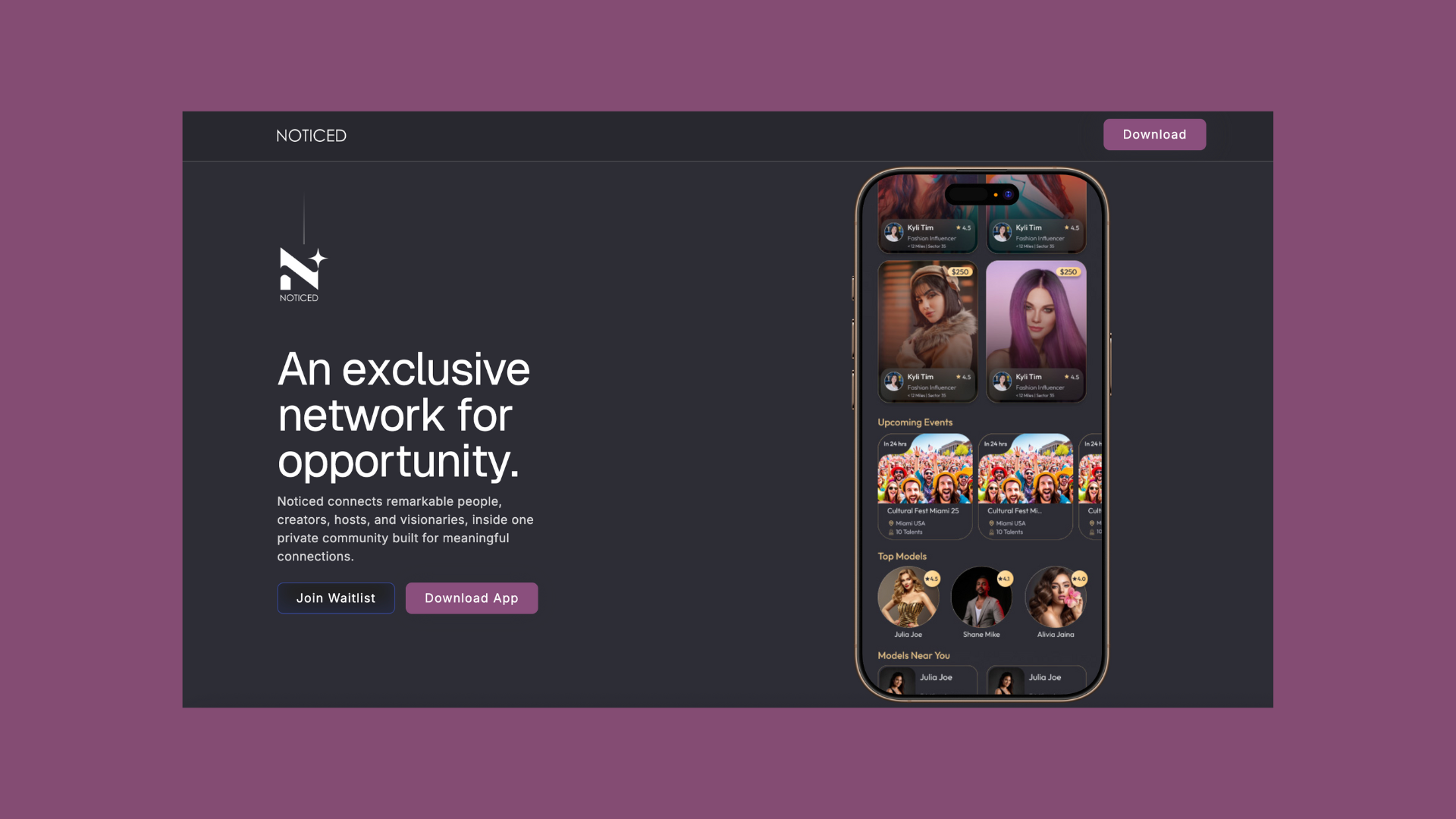Viewport: 1456px width, 819px height.
Task: Click the 4.5 star rating badge on Julia Joe
Action: (932, 579)
